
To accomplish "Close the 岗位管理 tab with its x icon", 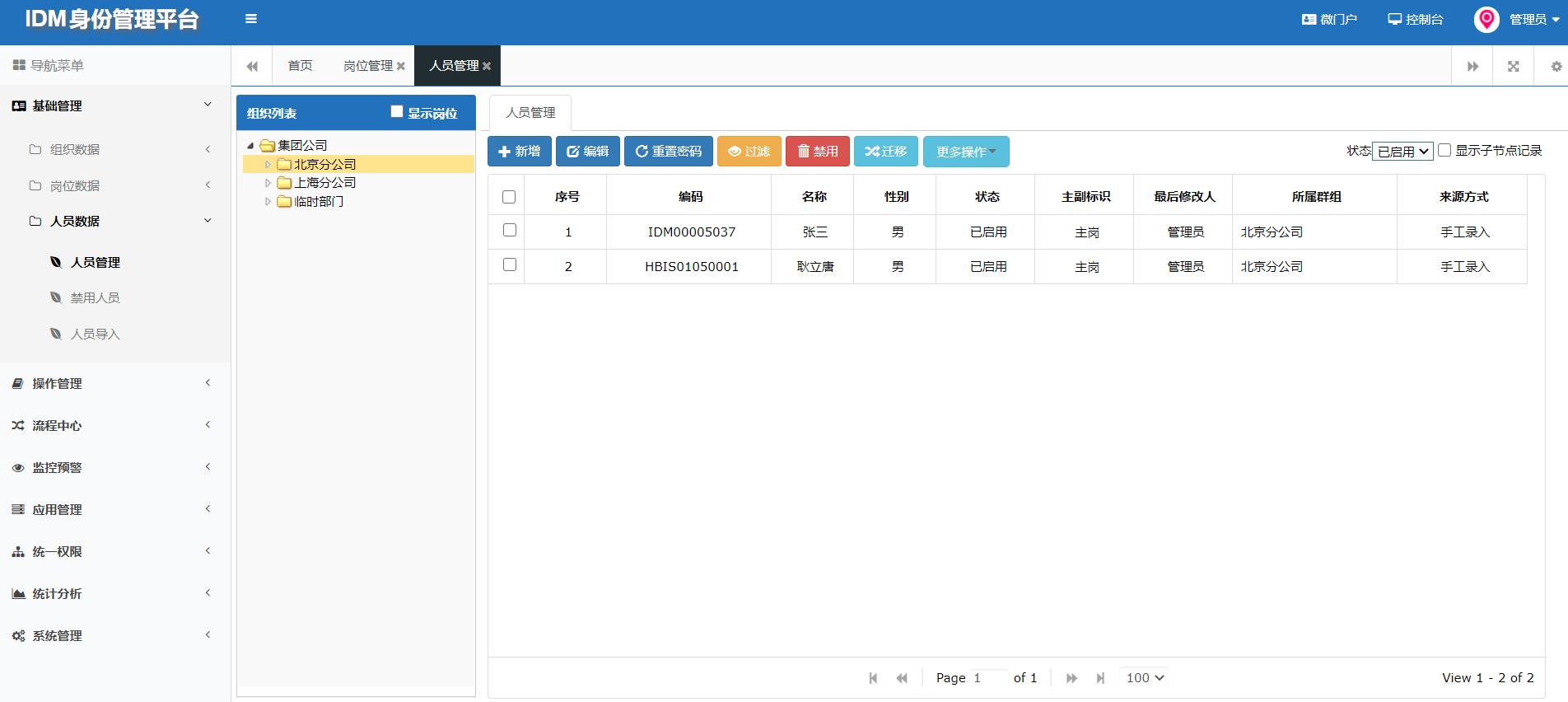I will 401,66.
